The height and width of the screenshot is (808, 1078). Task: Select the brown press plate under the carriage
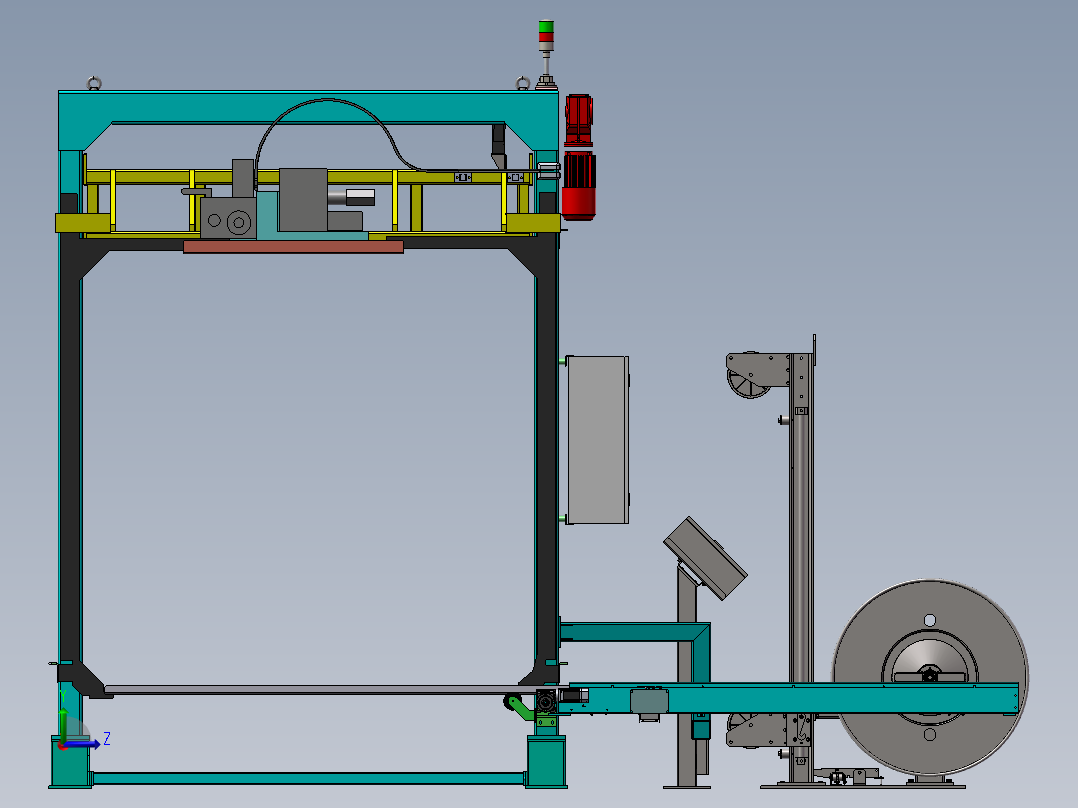[294, 247]
